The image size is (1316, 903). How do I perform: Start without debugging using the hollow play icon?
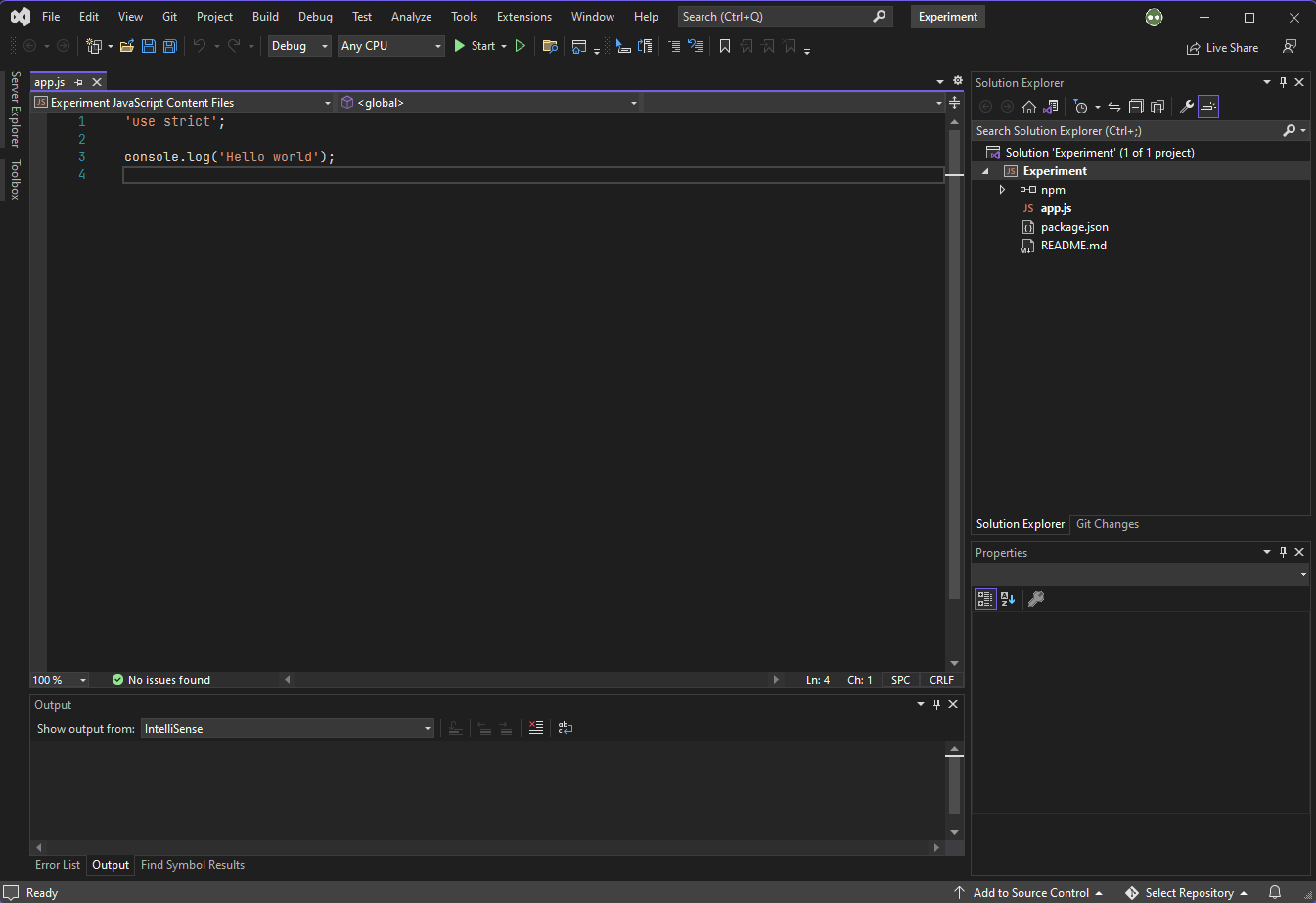521,46
